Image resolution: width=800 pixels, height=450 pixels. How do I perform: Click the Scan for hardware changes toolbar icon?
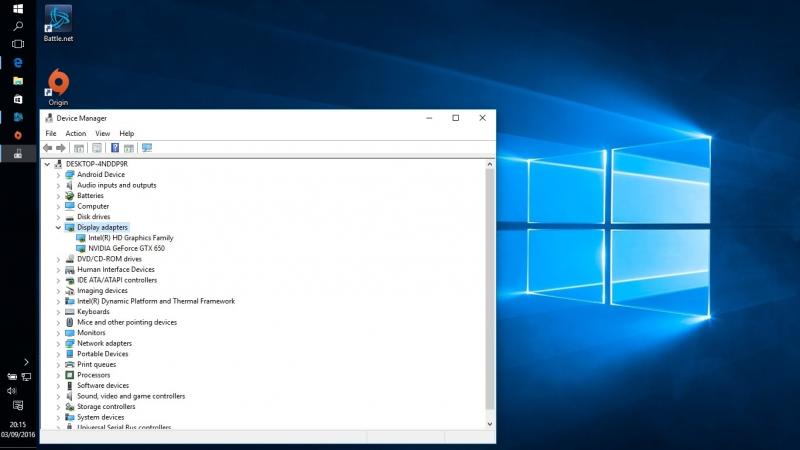(x=147, y=148)
